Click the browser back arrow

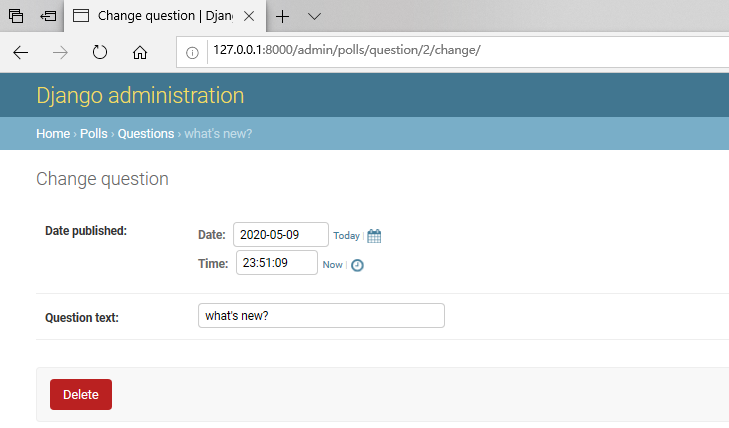coord(20,53)
